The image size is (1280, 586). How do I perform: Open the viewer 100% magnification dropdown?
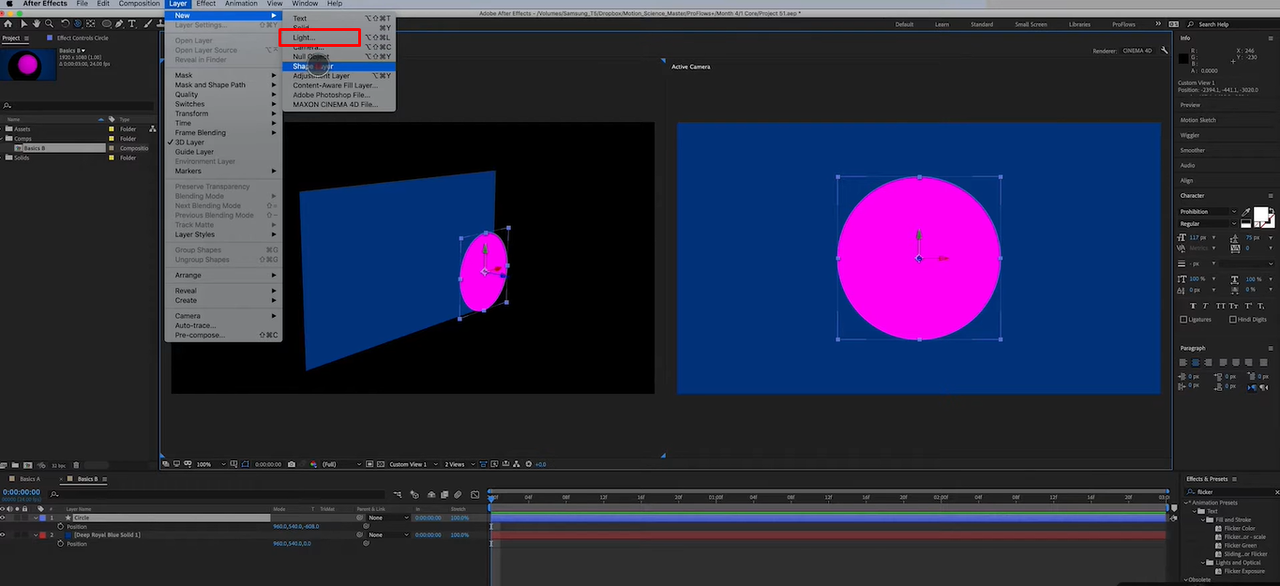point(211,464)
